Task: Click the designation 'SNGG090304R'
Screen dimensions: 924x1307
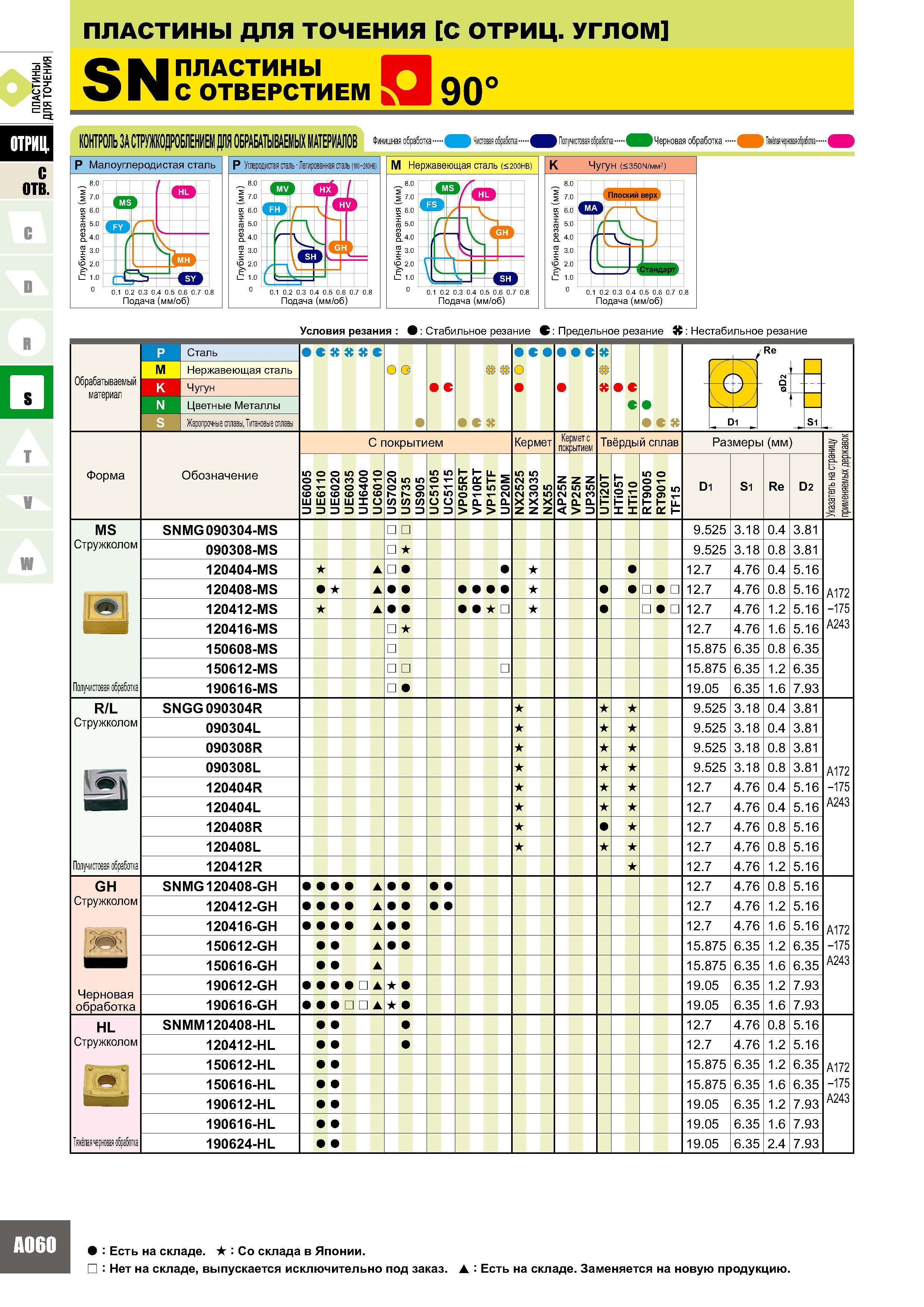Action: [212, 708]
